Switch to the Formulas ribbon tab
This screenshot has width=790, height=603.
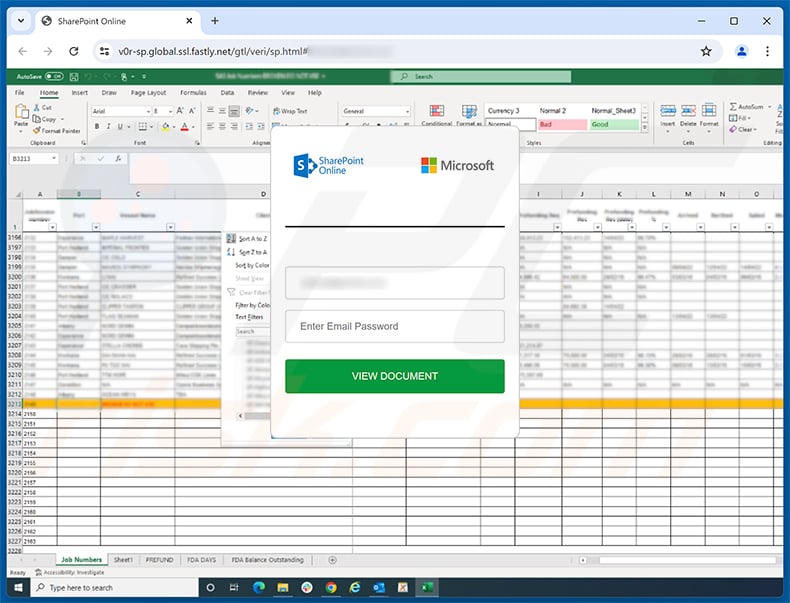click(193, 93)
